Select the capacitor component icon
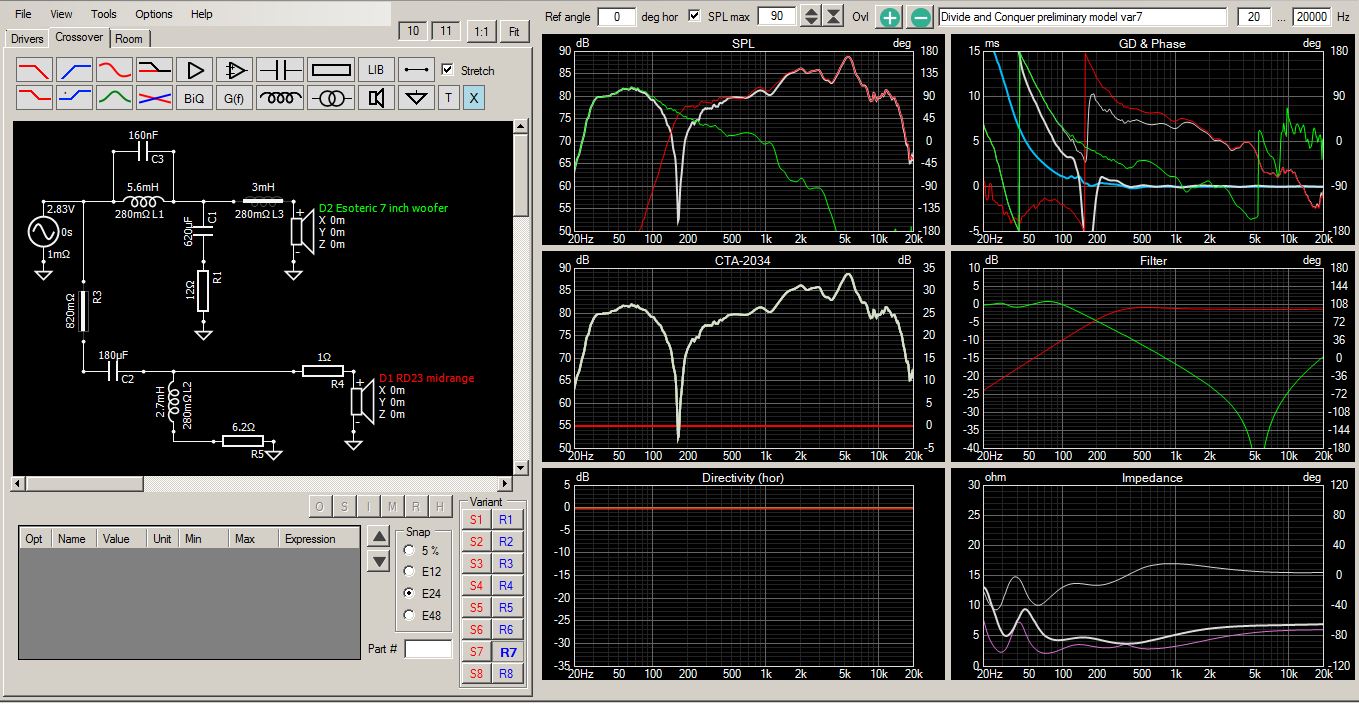This screenshot has height=704, width=1359. tap(280, 70)
